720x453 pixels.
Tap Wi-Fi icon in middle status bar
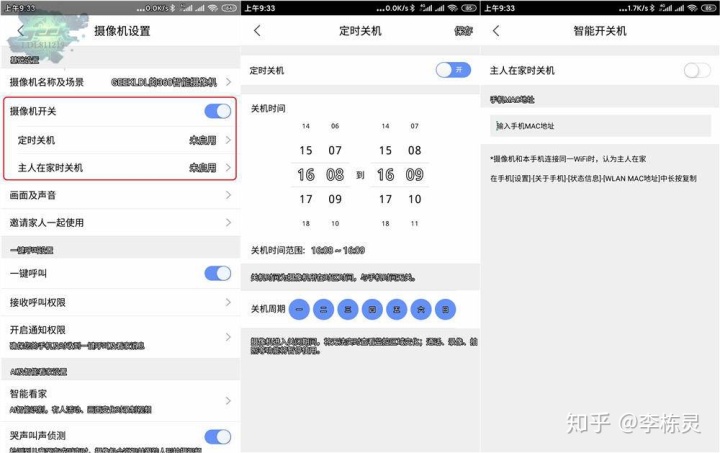[453, 8]
